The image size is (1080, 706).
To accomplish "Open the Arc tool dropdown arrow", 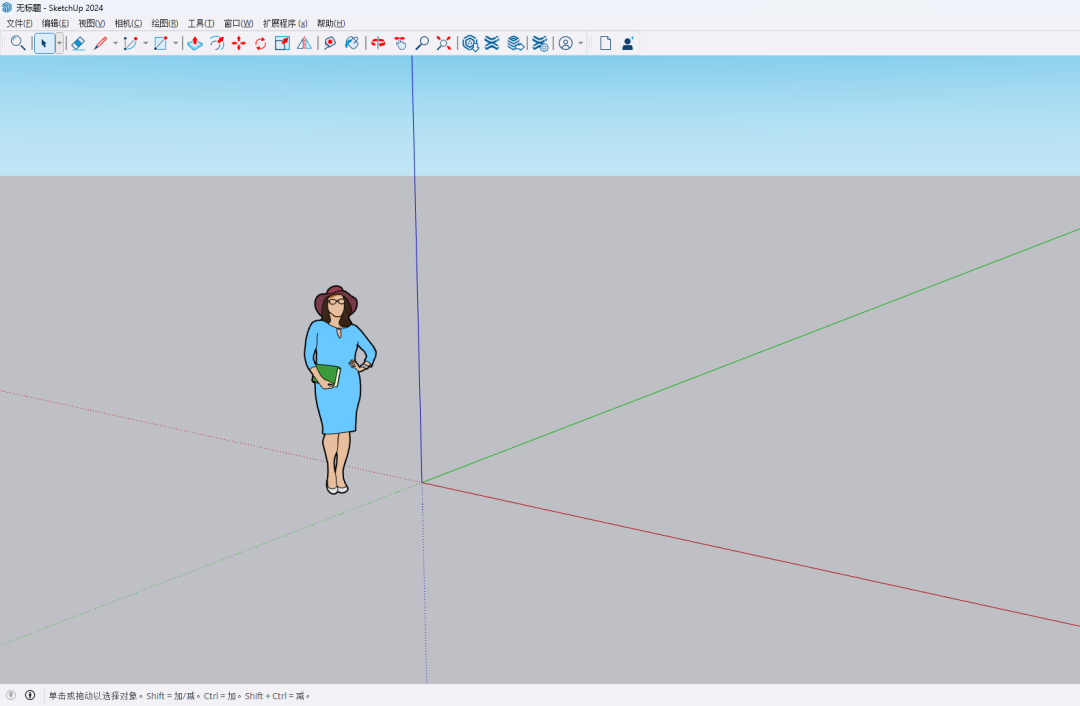I will 145,43.
